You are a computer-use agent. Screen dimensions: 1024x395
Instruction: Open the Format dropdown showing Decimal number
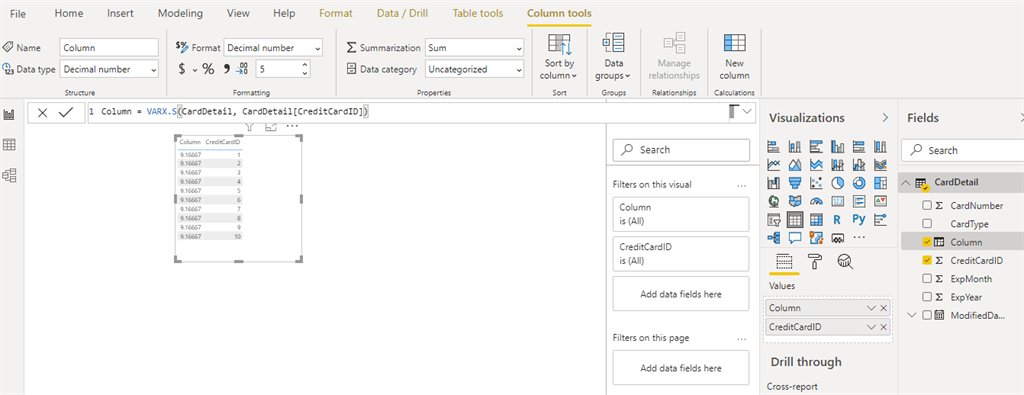(274, 48)
